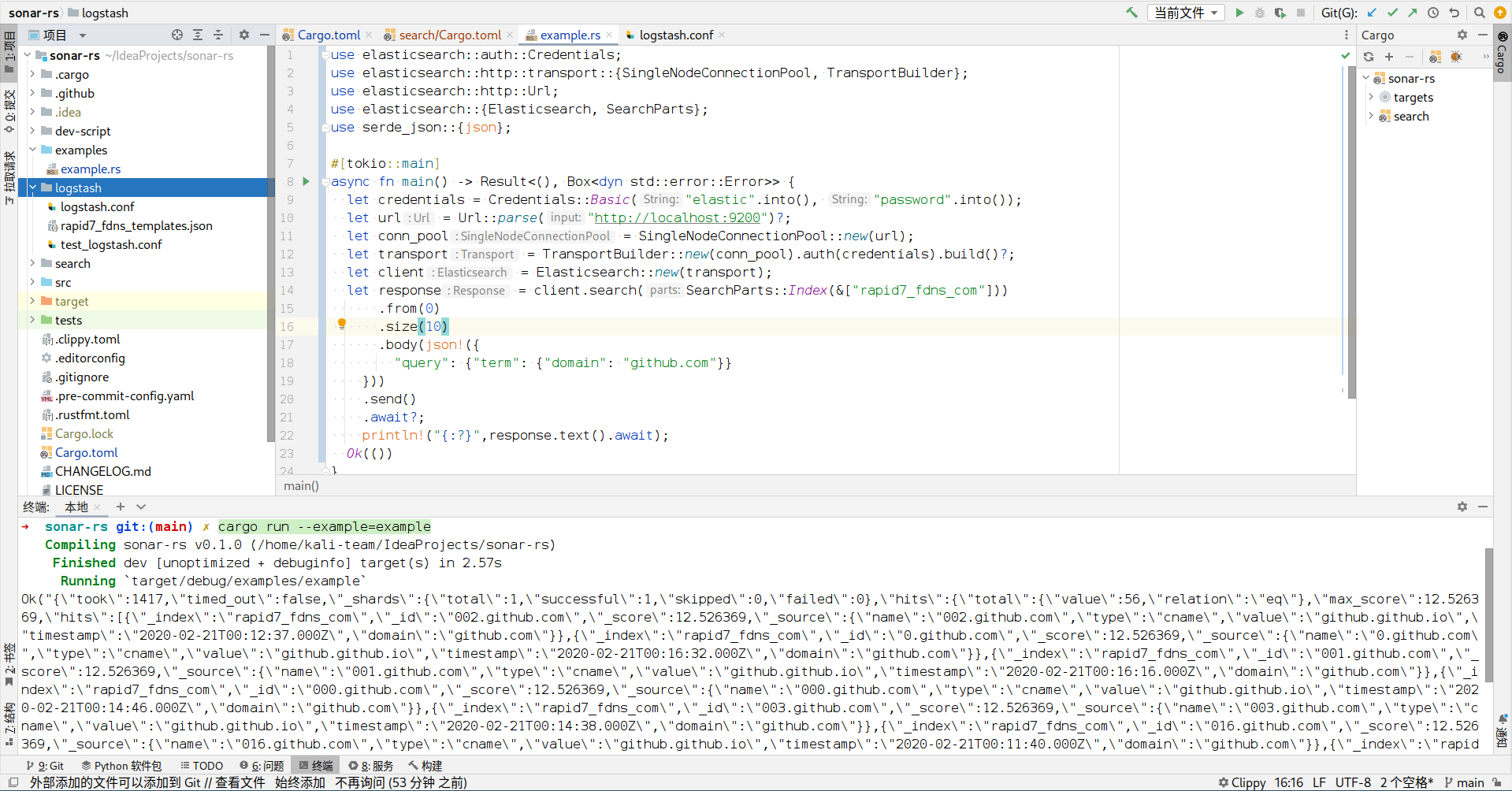The image size is (1512, 791).
Task: Expand the dev-script folder
Action: 32,131
